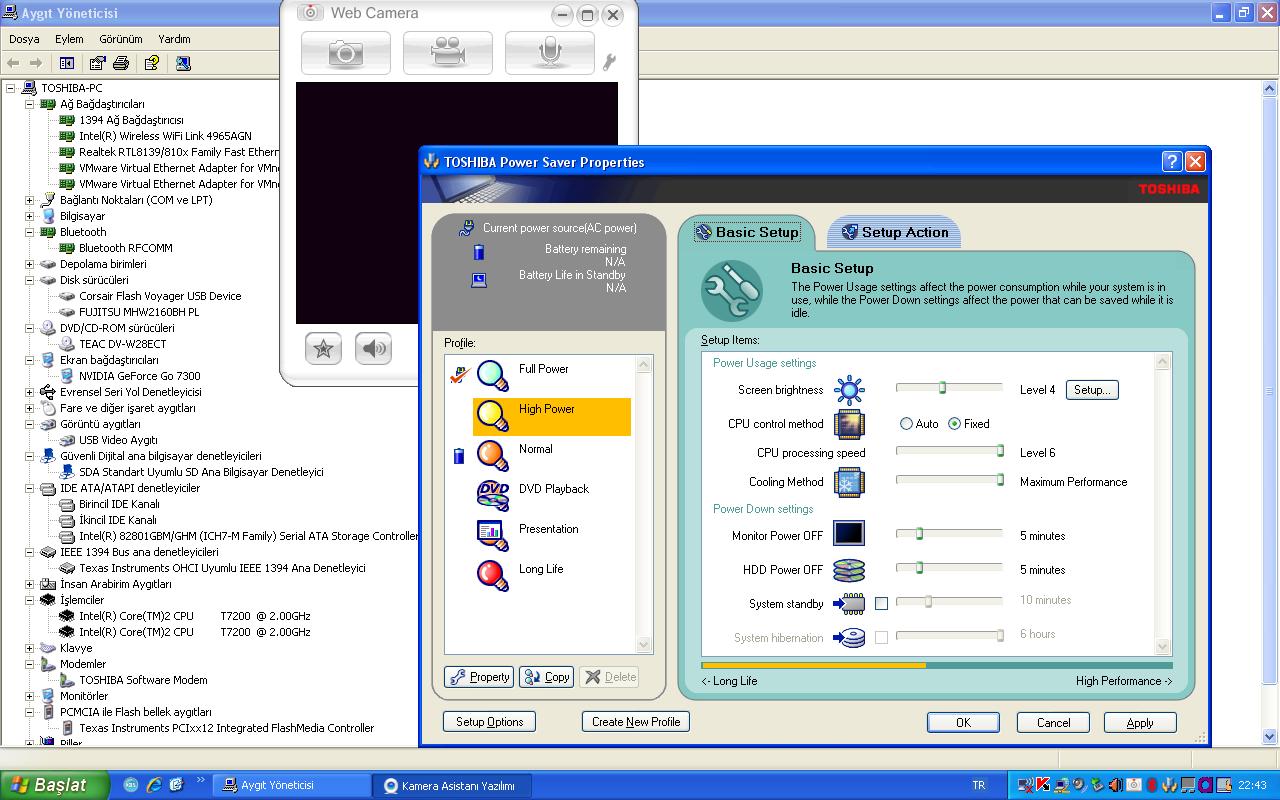Start video recording in Web Camera
This screenshot has height=800, width=1280.
(x=448, y=53)
